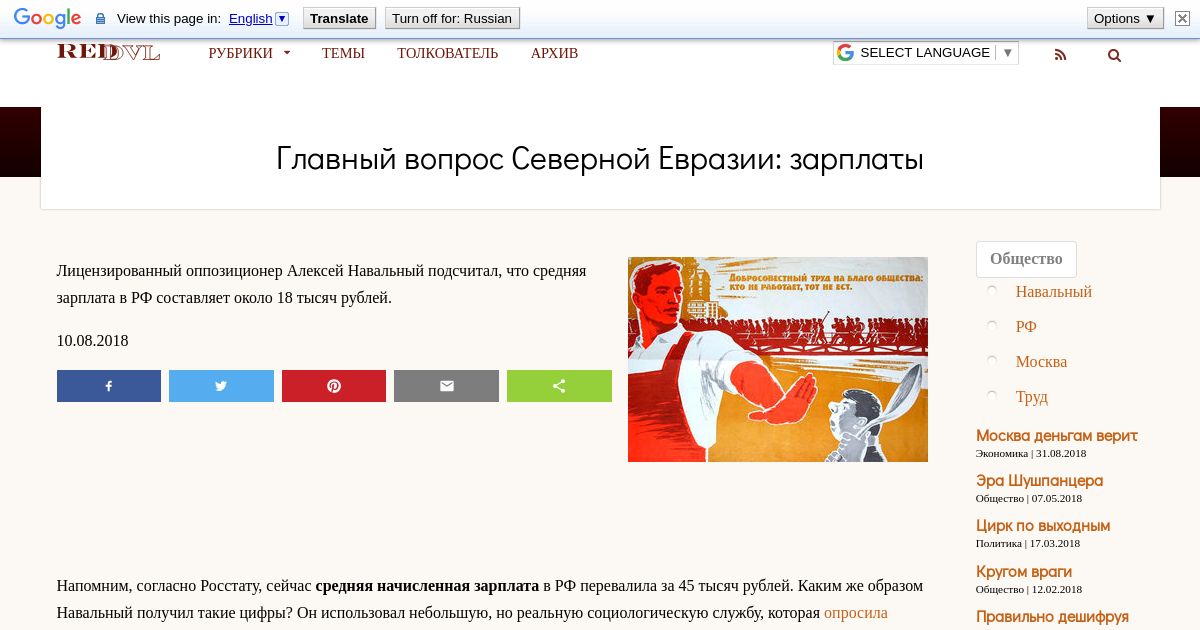Viewport: 1200px width, 630px height.
Task: Click the Translate button
Action: pyautogui.click(x=339, y=18)
